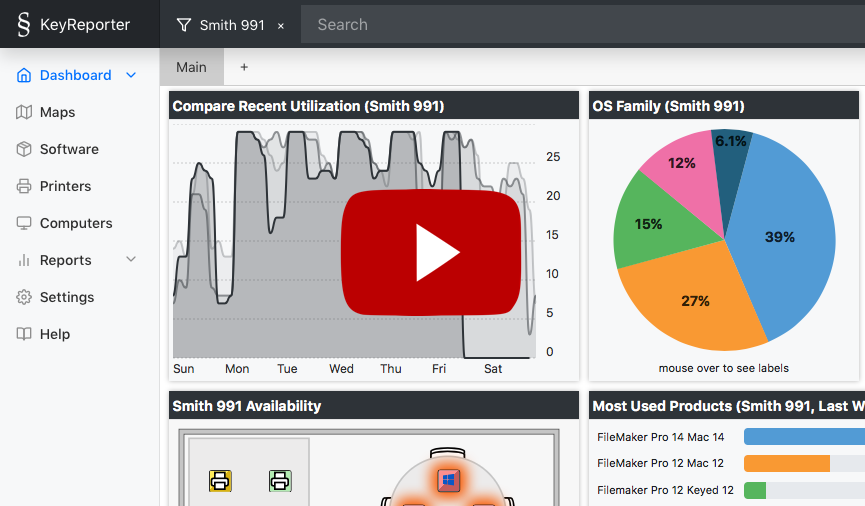Viewport: 865px width, 506px height.
Task: Play the video overlay on utilization chart
Action: click(431, 252)
